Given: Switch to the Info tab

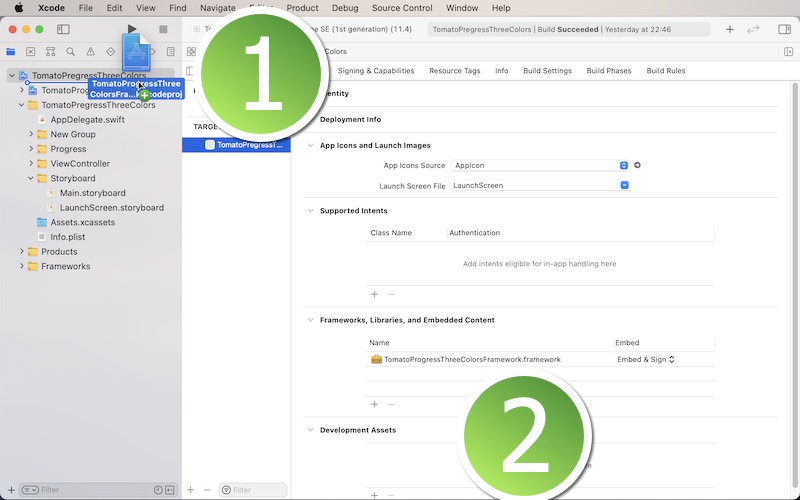Looking at the screenshot, I should point(502,71).
